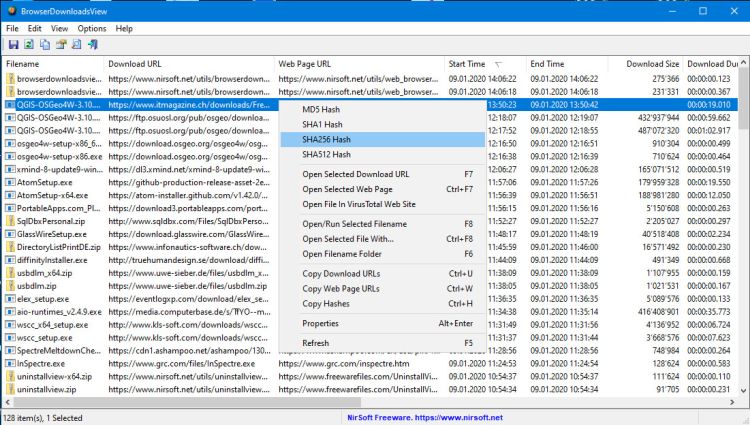Choose Refresh from context menu
This screenshot has width=750, height=425.
point(383,343)
